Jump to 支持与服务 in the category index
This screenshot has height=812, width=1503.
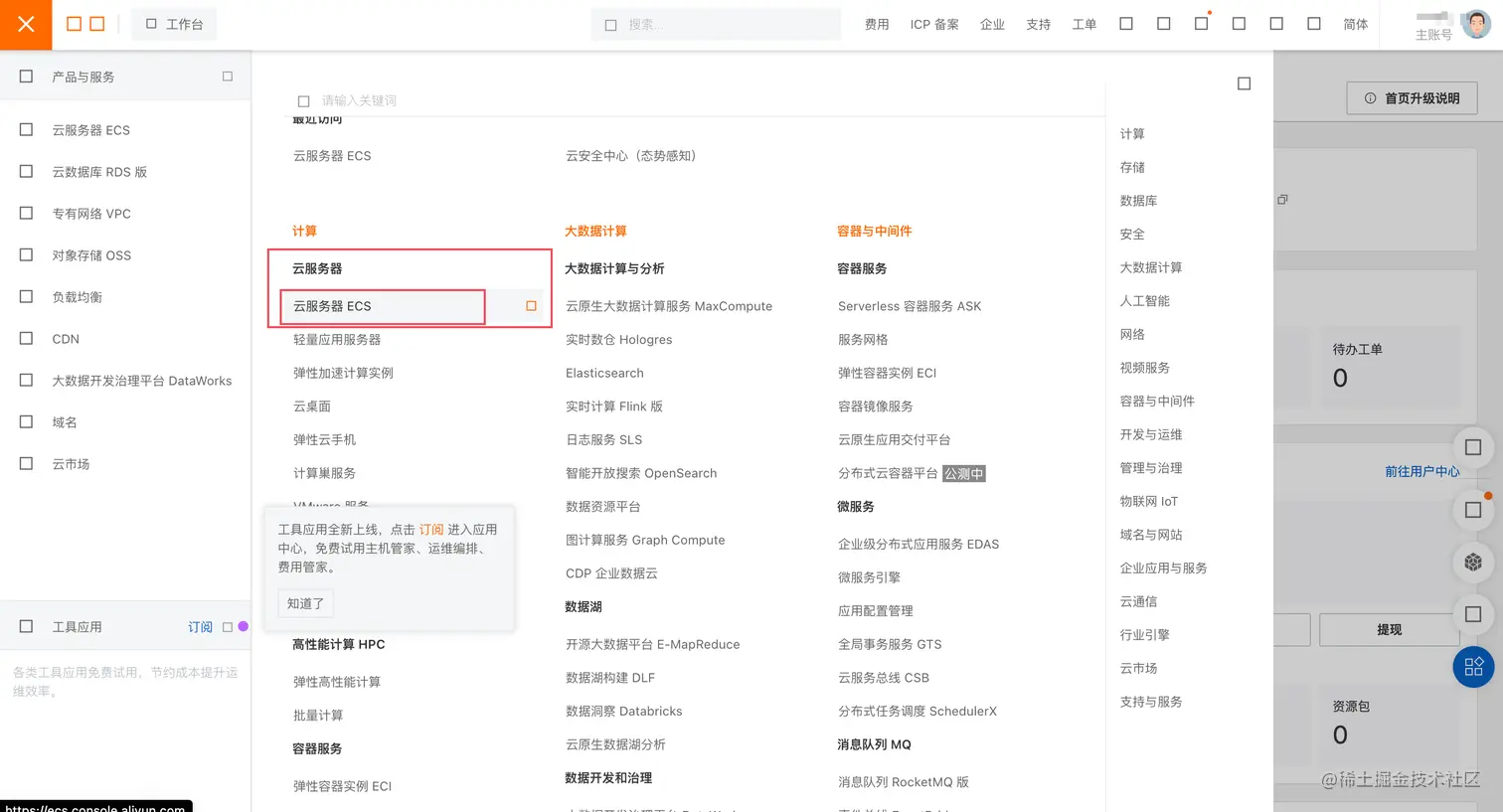[1151, 702]
